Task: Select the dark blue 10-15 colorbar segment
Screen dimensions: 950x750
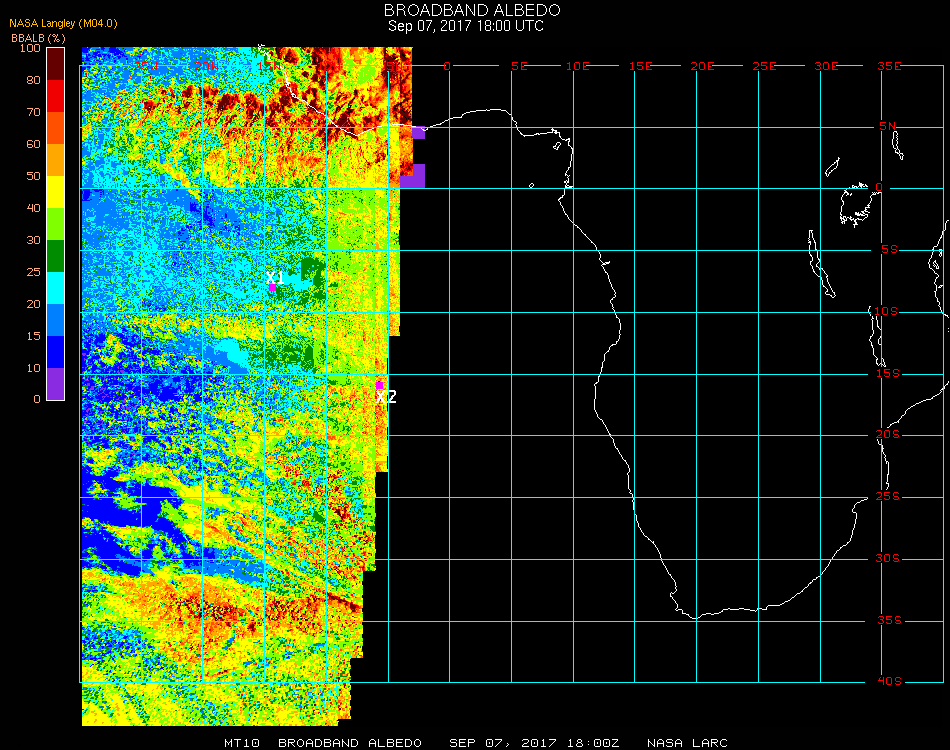Action: (56, 352)
